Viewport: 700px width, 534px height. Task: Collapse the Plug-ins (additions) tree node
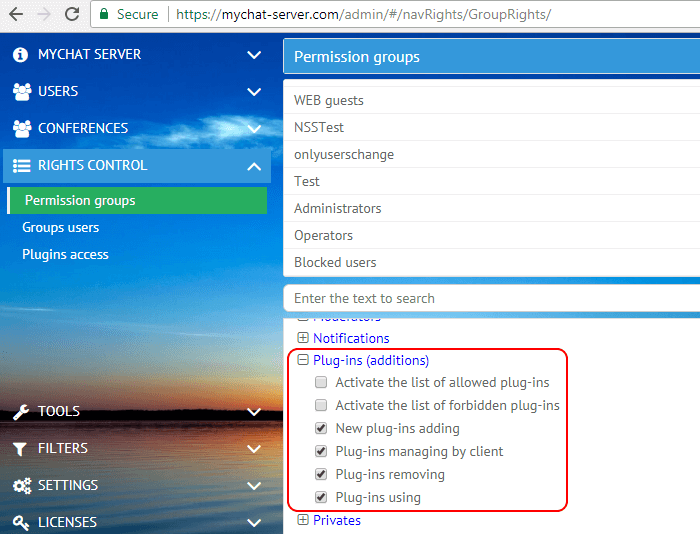(303, 361)
